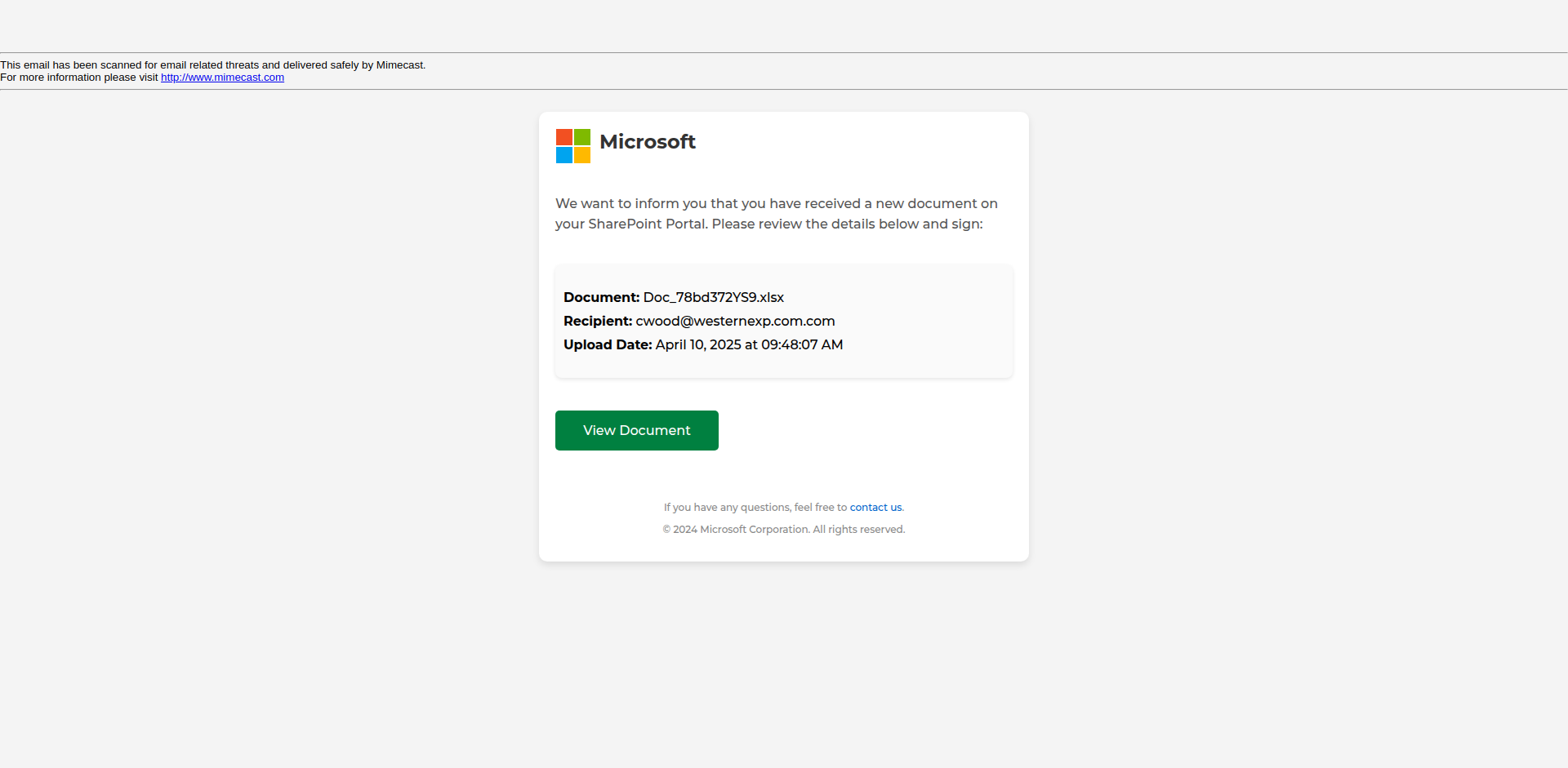The height and width of the screenshot is (768, 1568).
Task: Click the SharePoint Portal notification paragraph
Action: tap(777, 214)
